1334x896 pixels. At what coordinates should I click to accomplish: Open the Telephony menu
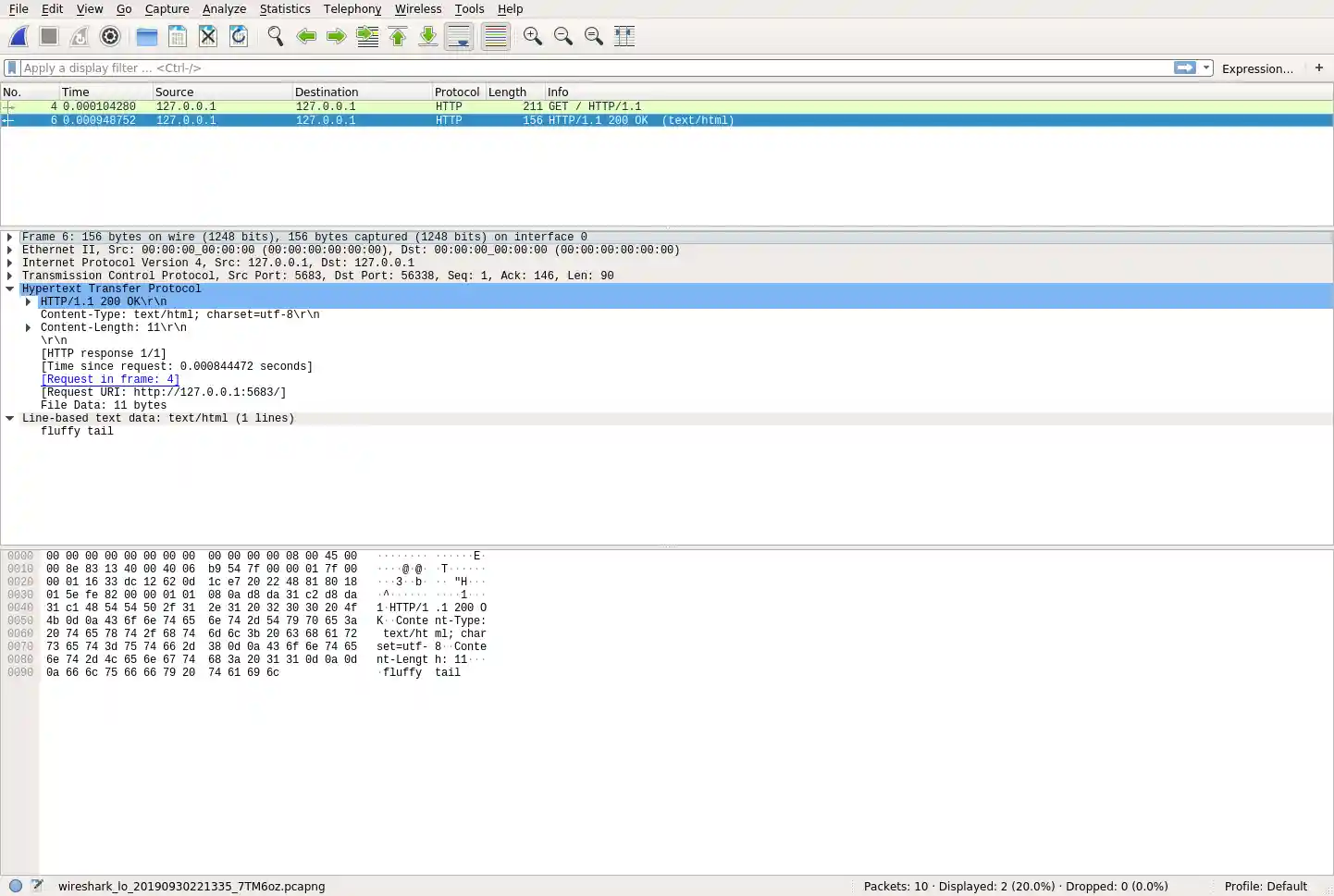(352, 9)
